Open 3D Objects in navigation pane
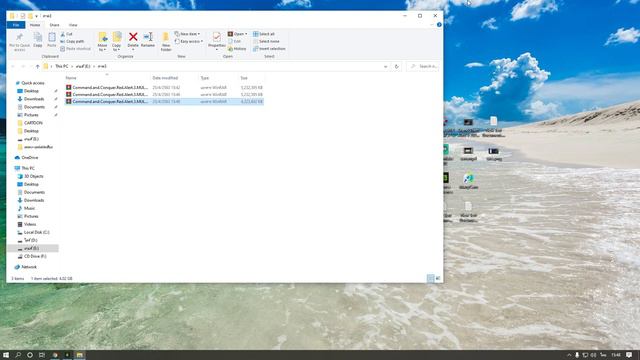 point(33,176)
